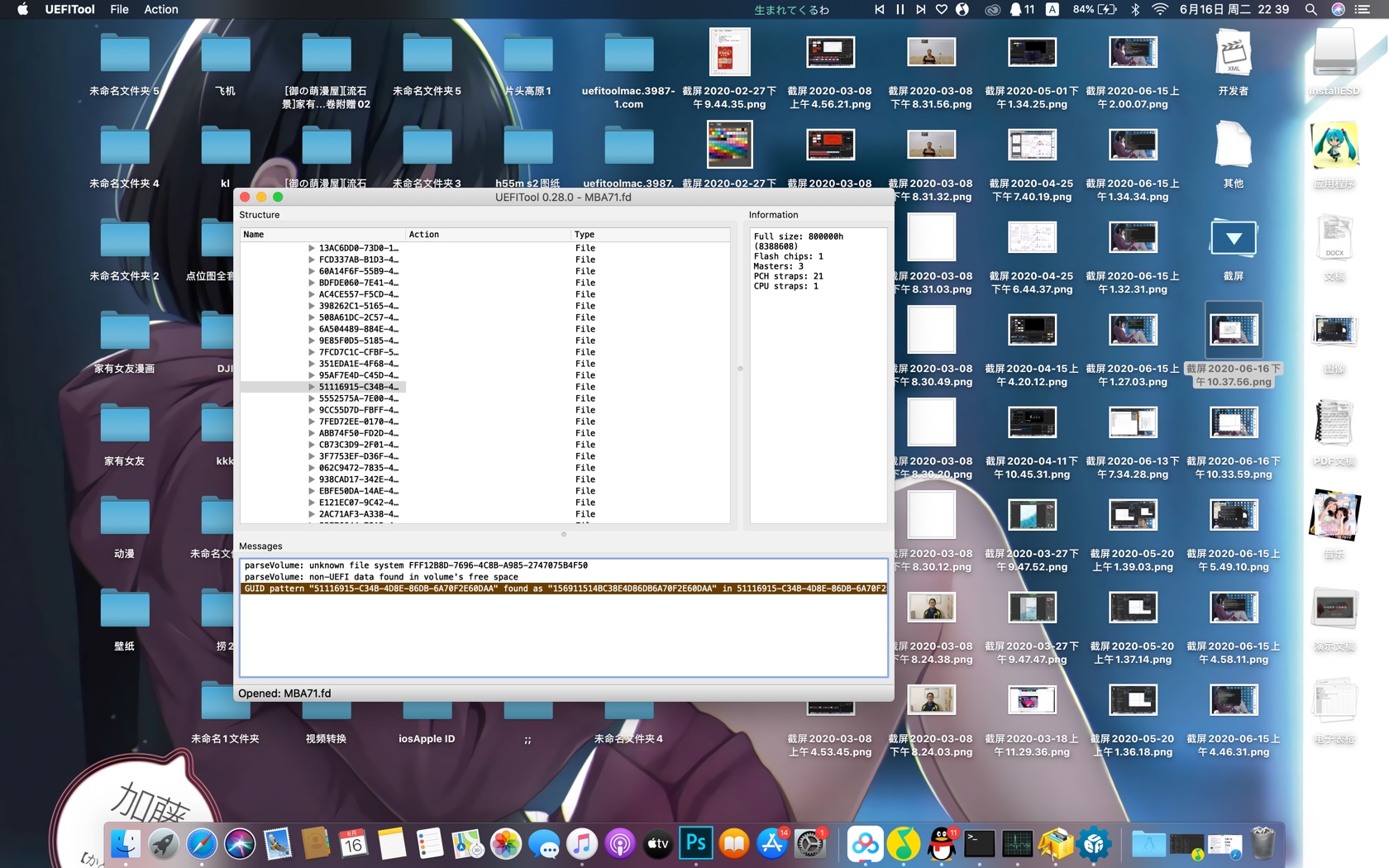This screenshot has width=1389, height=868.
Task: Launch Photoshop from the Dock
Action: click(x=696, y=844)
